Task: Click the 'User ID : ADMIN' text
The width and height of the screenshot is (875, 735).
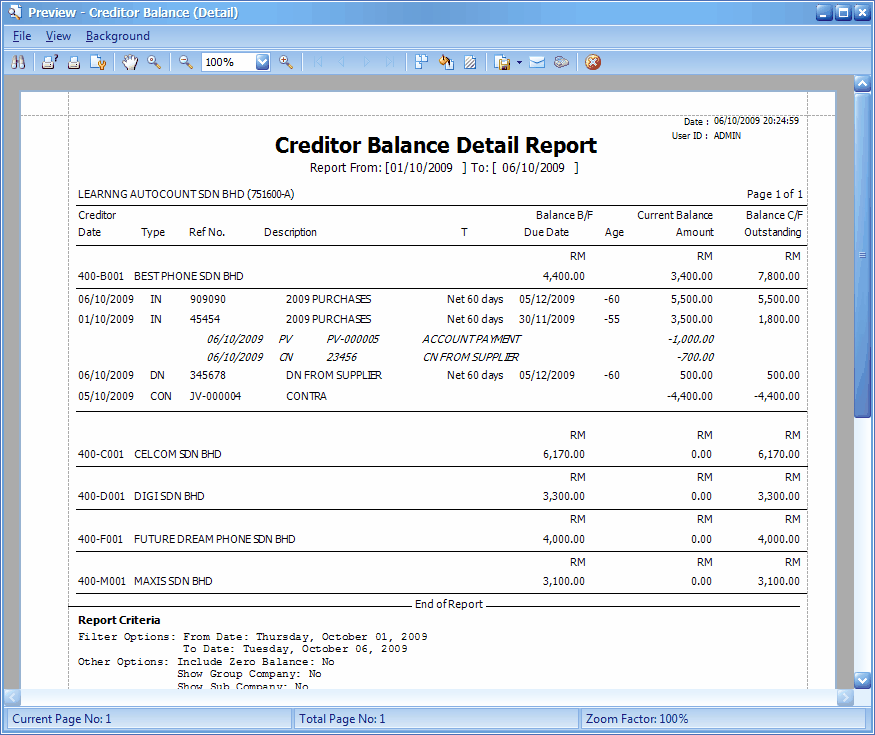Action: click(x=706, y=136)
